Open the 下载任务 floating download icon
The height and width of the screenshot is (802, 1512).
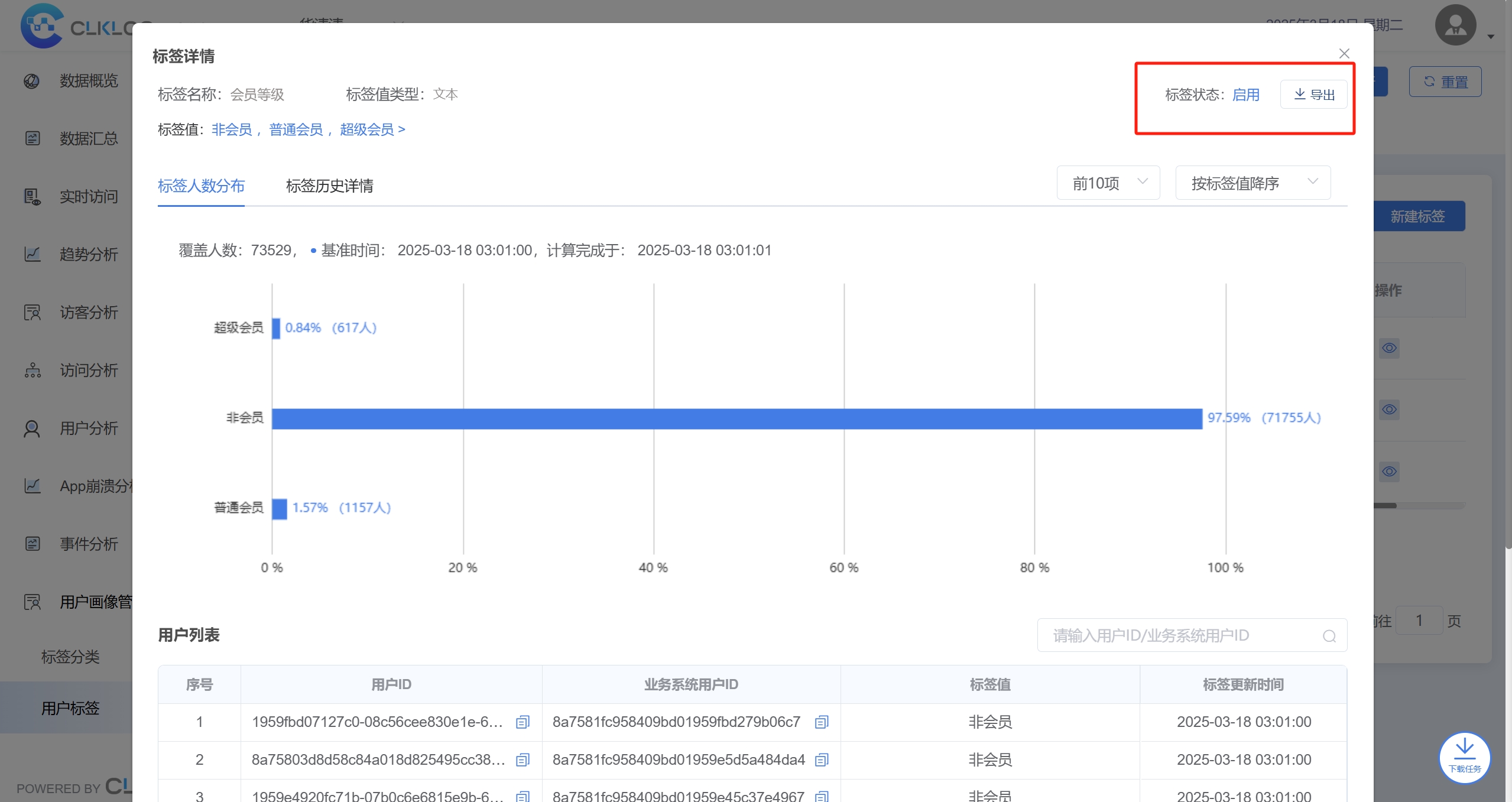[1464, 756]
